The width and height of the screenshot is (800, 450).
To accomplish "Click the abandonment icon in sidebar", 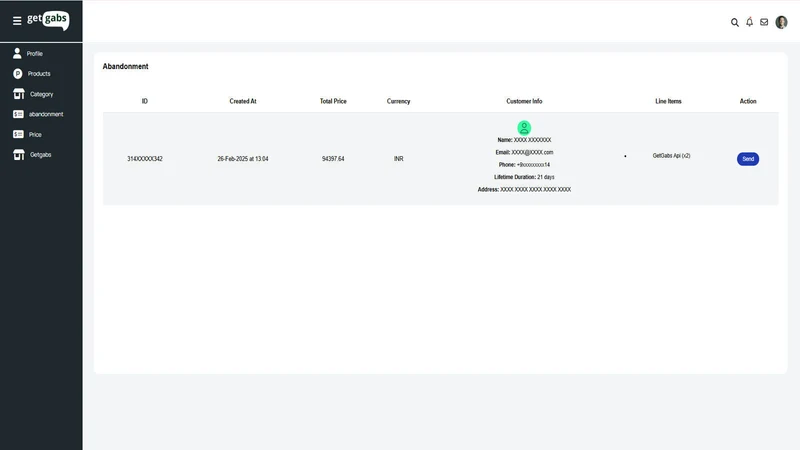I will tap(18, 114).
